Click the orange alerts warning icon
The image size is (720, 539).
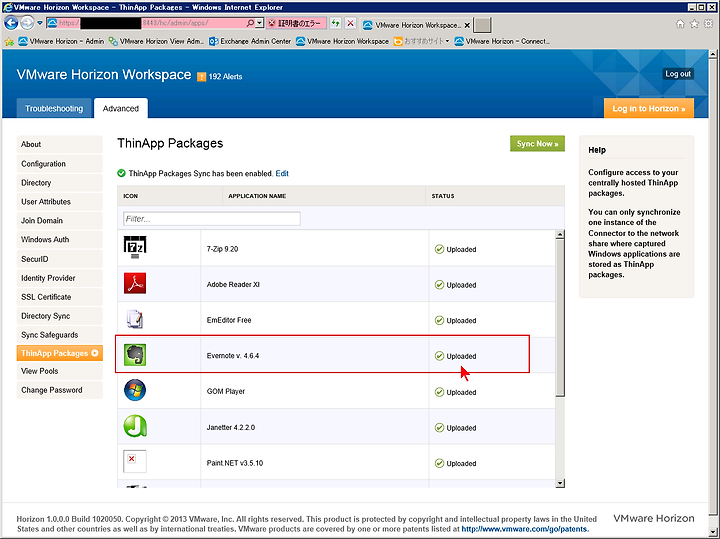coord(201,77)
